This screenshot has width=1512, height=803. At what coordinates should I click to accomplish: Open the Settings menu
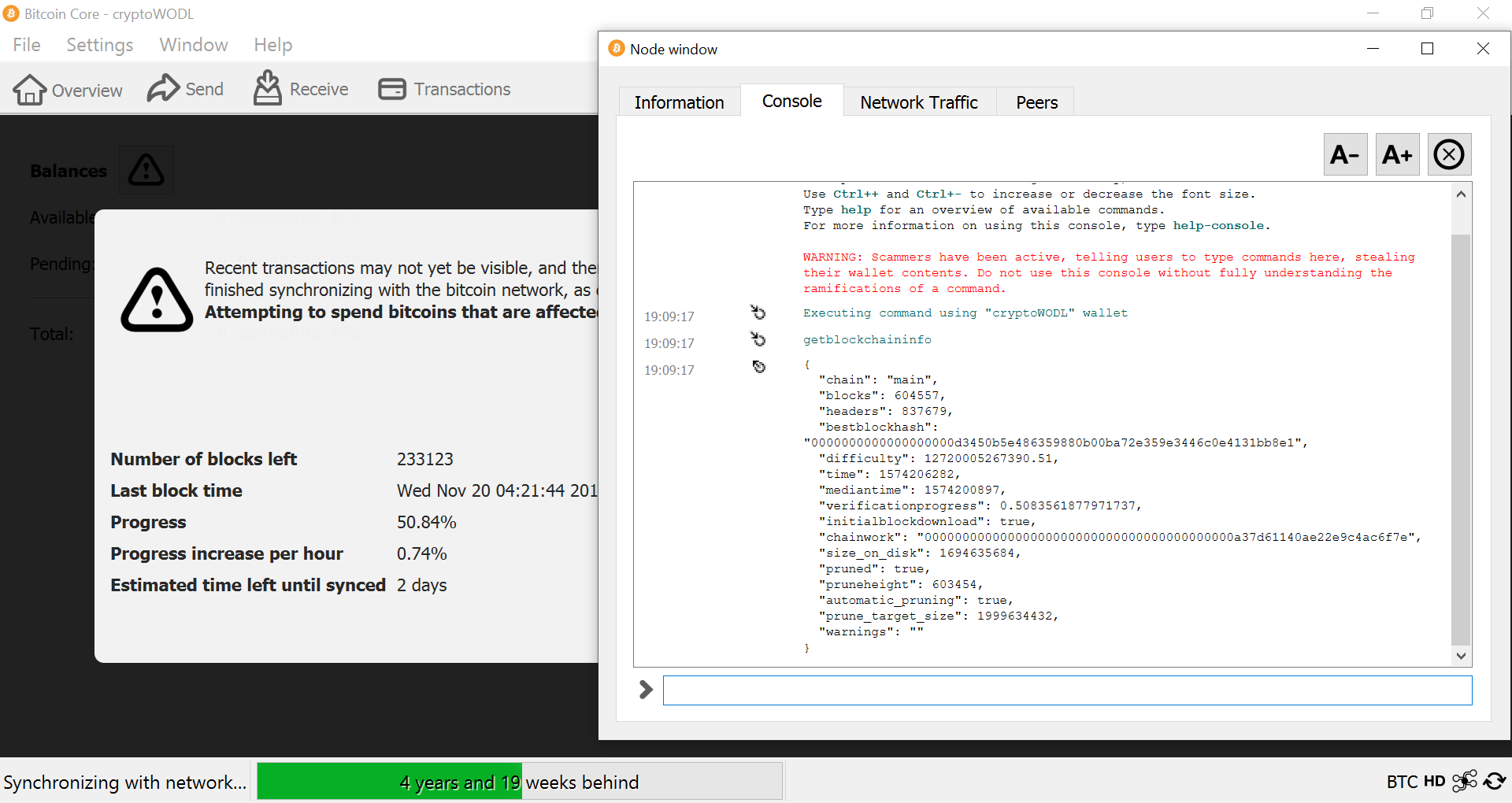coord(100,45)
